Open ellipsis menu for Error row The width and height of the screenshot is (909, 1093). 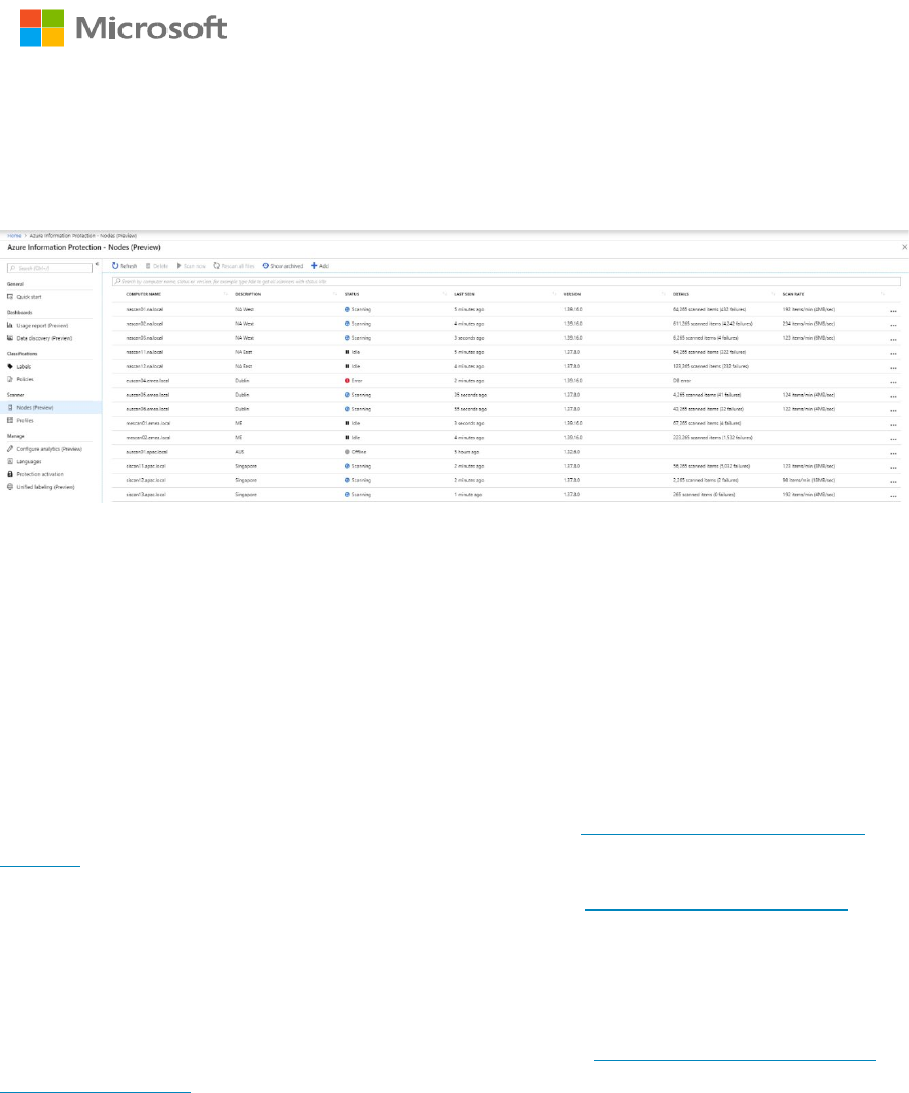893,382
